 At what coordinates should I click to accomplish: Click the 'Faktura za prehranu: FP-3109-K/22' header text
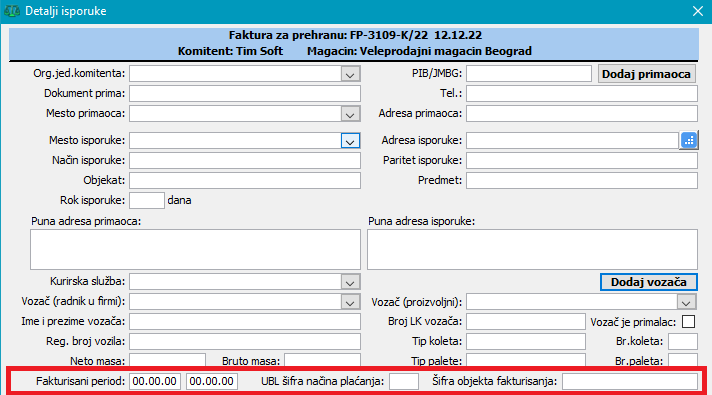[328, 35]
